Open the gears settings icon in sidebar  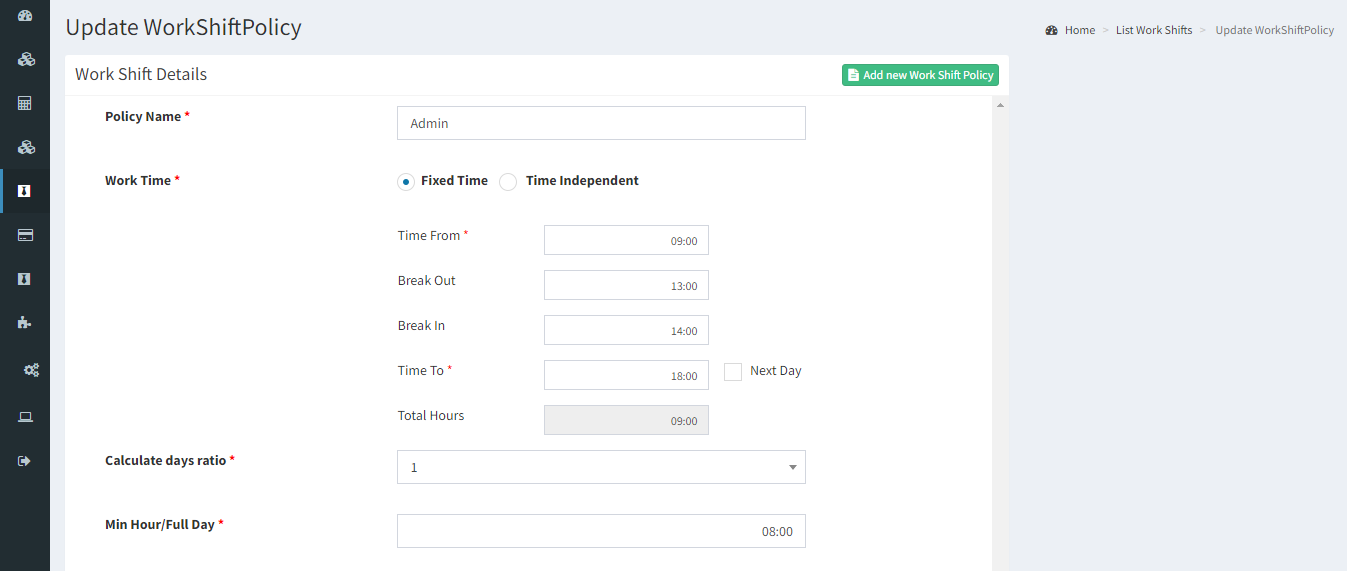point(31,370)
